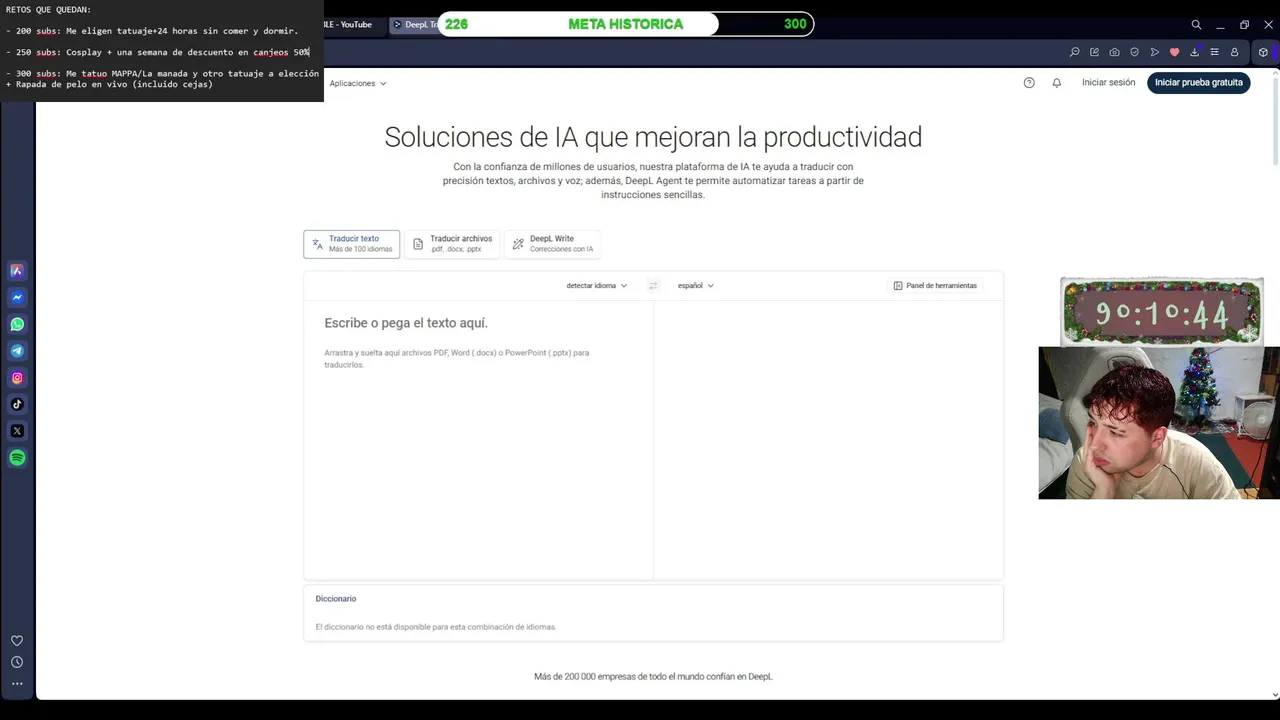Expand the 'detectar idioma' source language dropdown
Image resolution: width=1280 pixels, height=720 pixels.
pyautogui.click(x=597, y=286)
